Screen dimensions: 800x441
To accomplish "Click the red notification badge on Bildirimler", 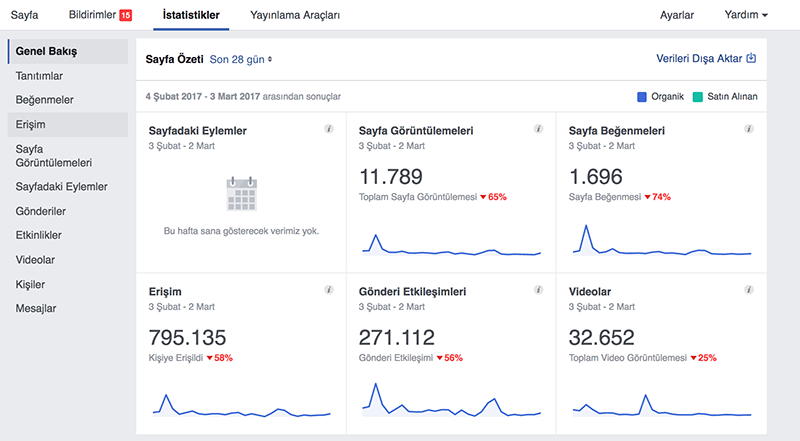I will pos(126,15).
